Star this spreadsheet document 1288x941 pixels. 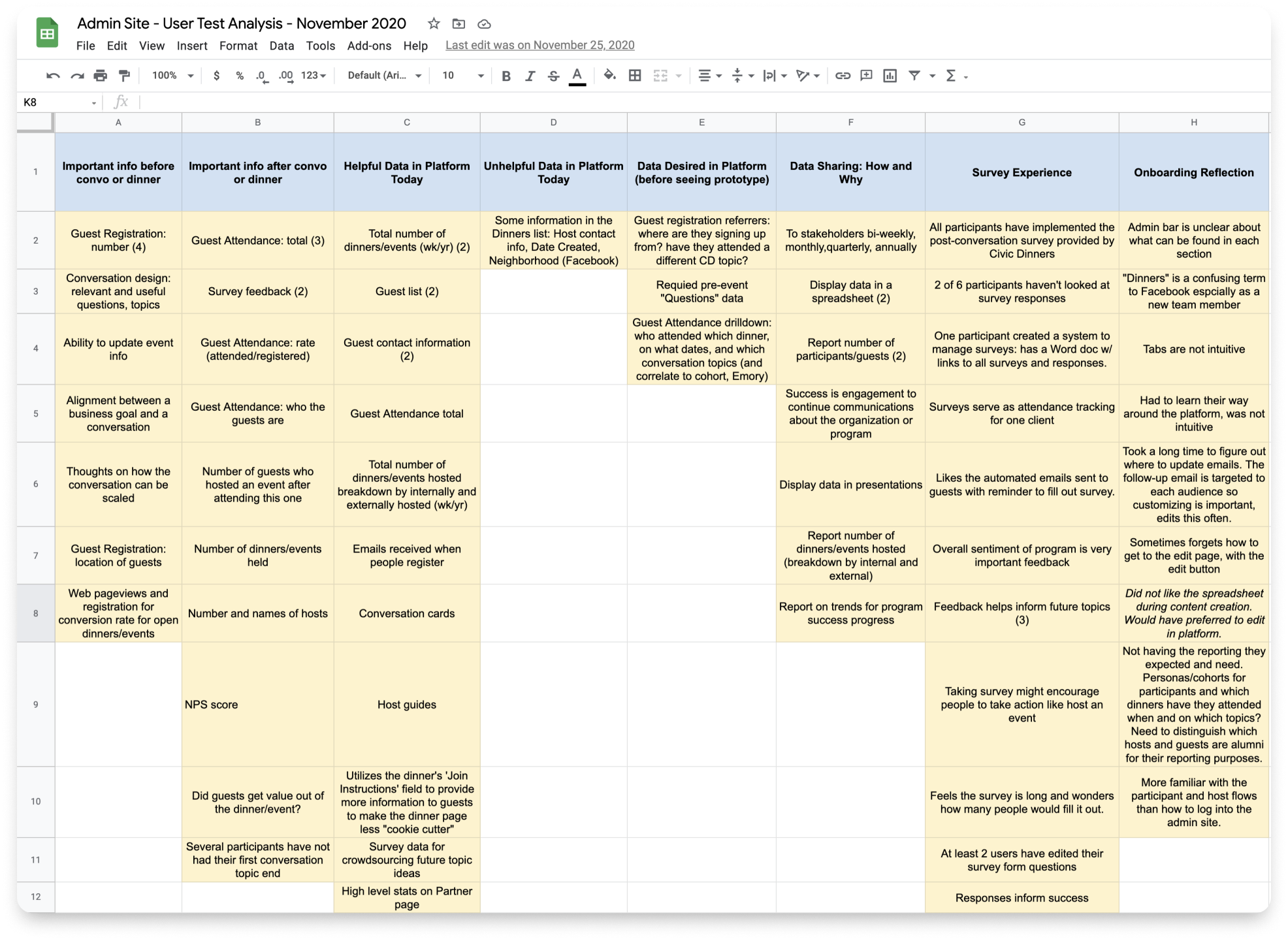tap(434, 24)
